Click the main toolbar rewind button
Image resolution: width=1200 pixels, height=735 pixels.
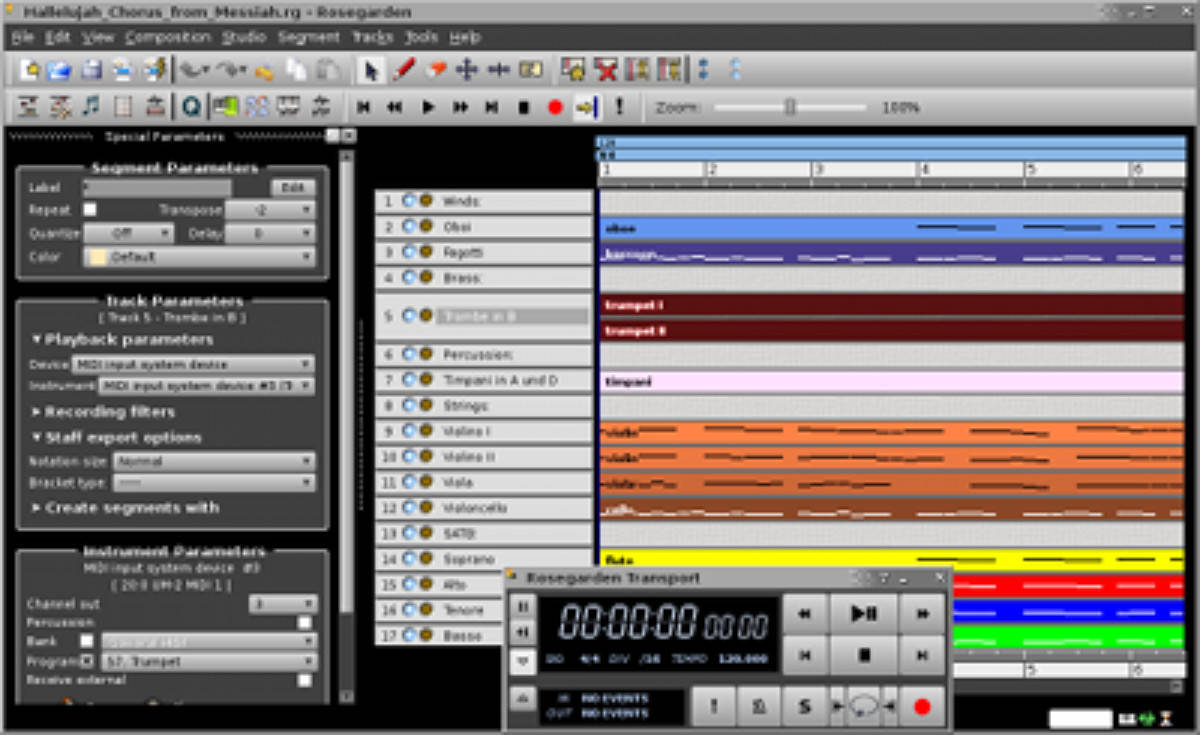point(395,106)
